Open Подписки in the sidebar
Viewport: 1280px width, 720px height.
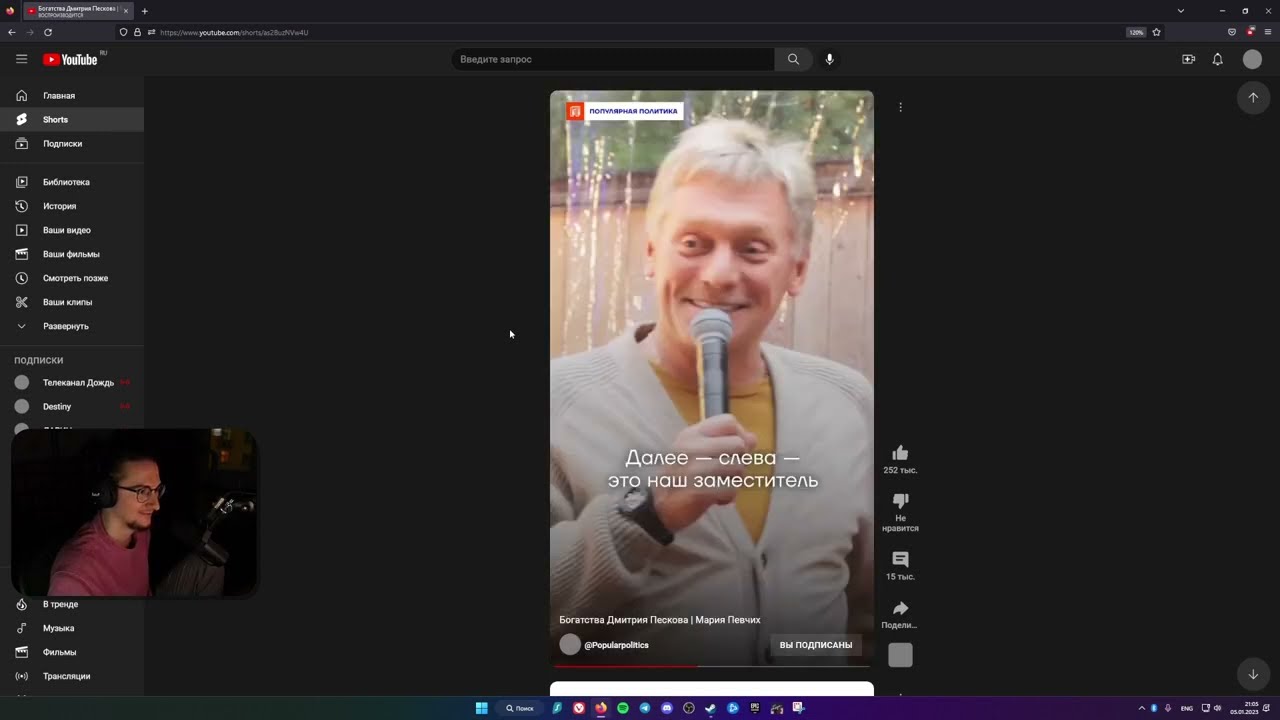[x=72, y=144]
